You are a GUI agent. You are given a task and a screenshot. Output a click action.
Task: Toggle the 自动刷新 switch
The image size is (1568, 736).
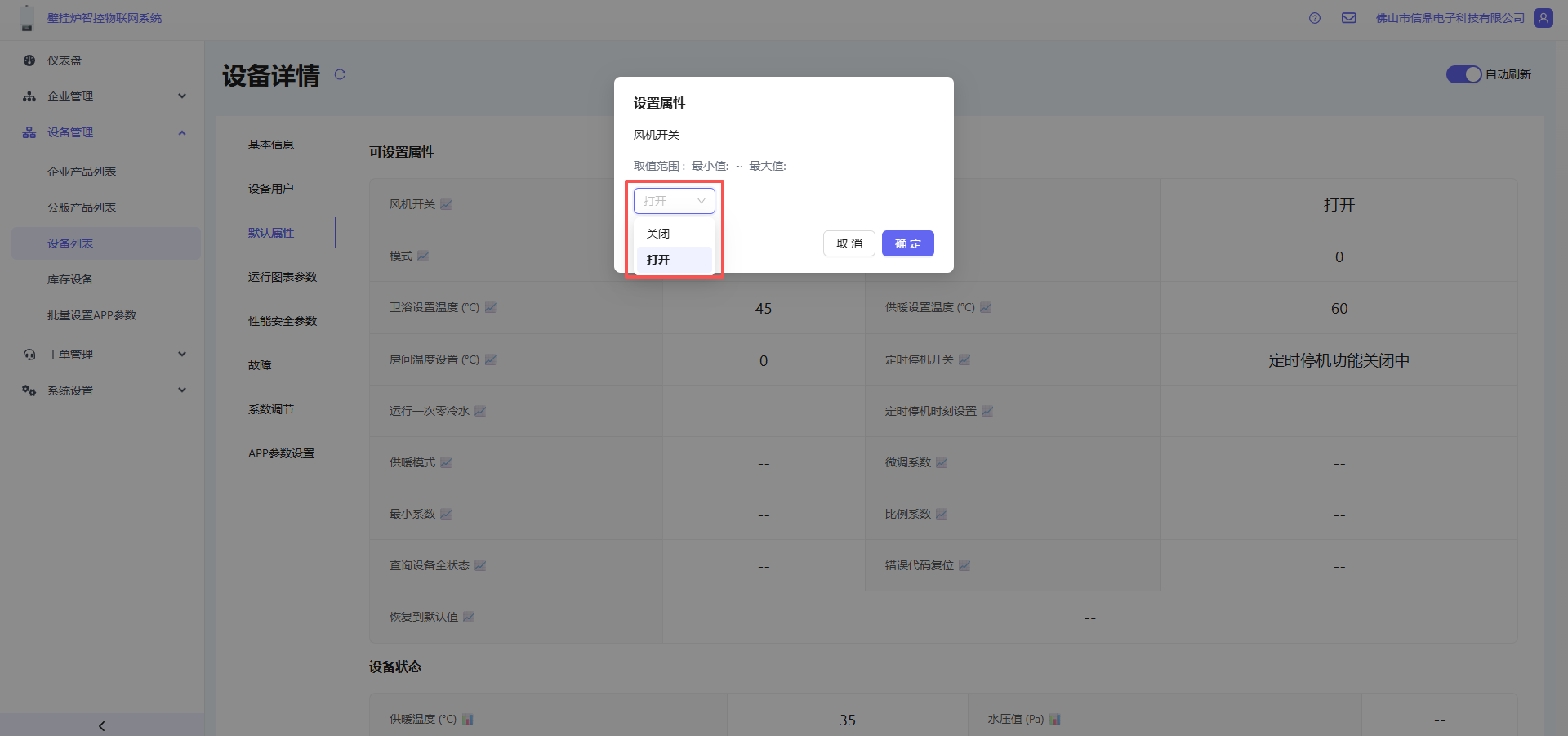1463,74
